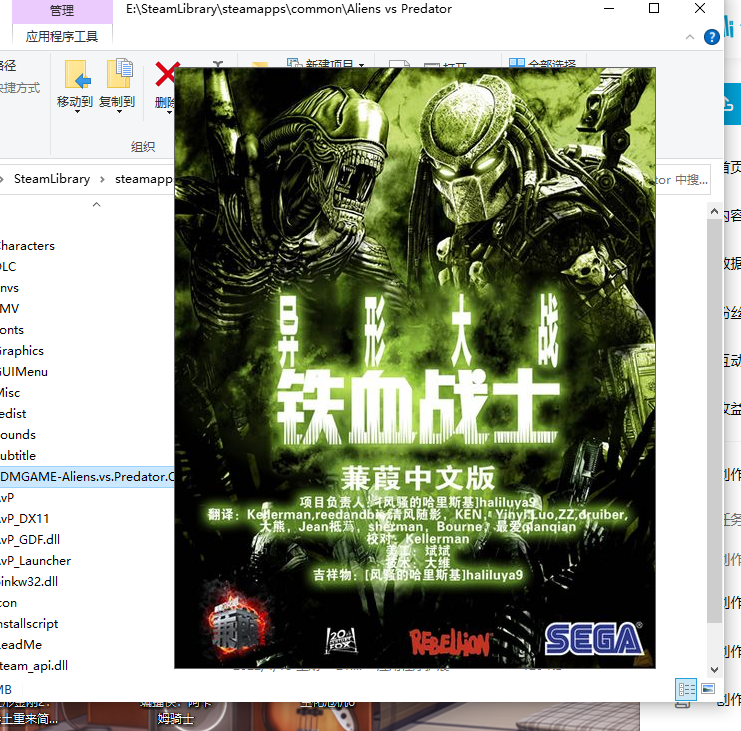
Task: Click the SteamLibrary breadcrumb segment
Action: [52, 179]
